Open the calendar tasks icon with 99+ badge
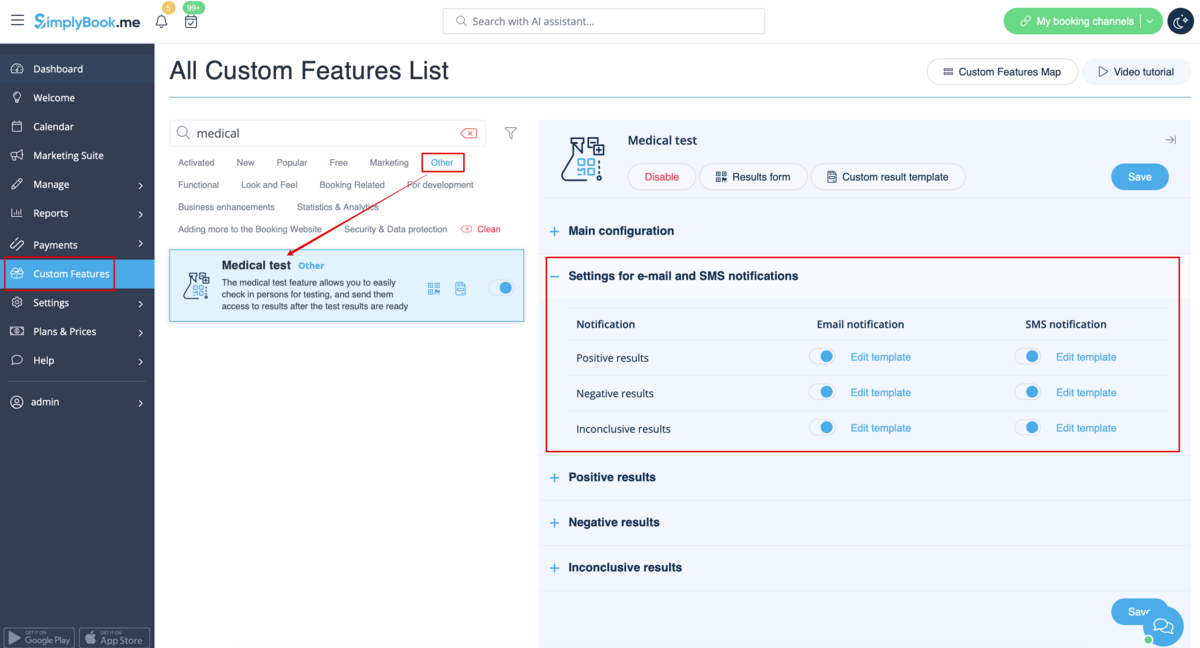Image resolution: width=1200 pixels, height=648 pixels. [x=191, y=21]
